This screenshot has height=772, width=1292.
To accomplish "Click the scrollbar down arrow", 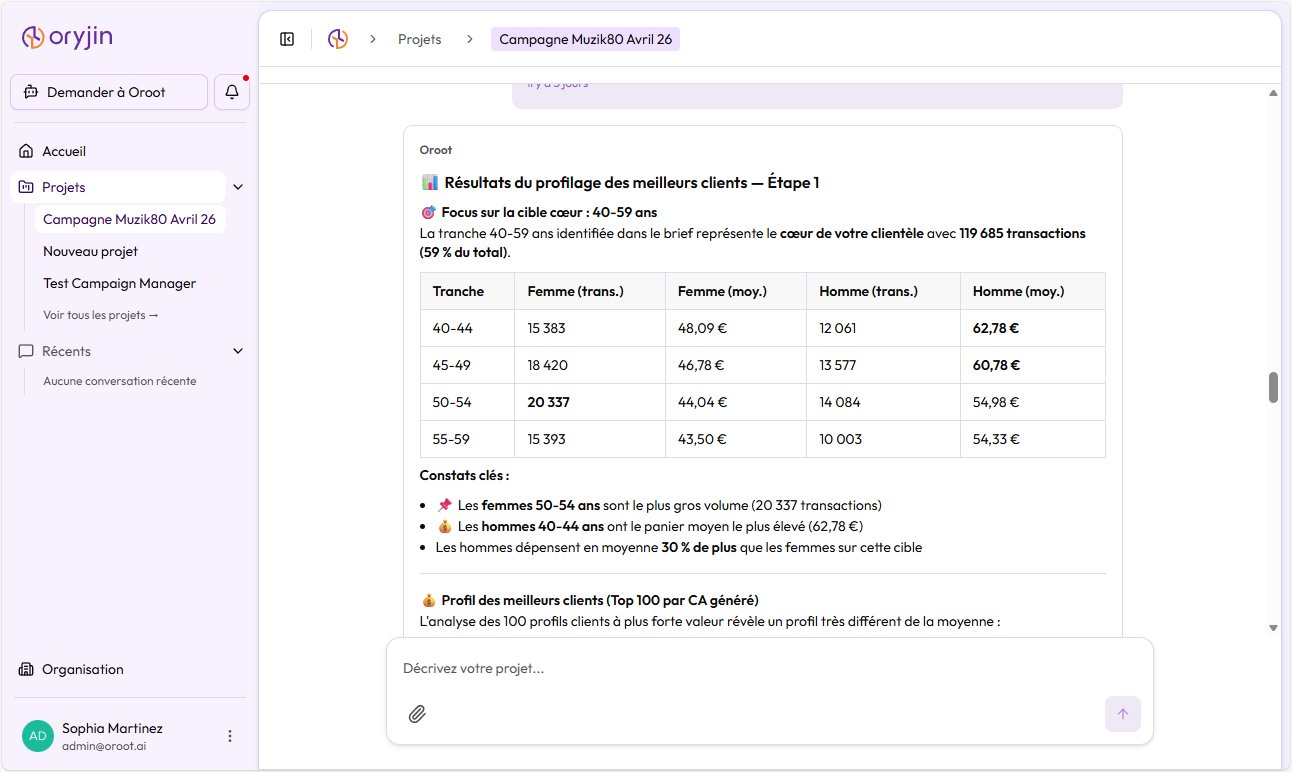I will click(x=1273, y=627).
